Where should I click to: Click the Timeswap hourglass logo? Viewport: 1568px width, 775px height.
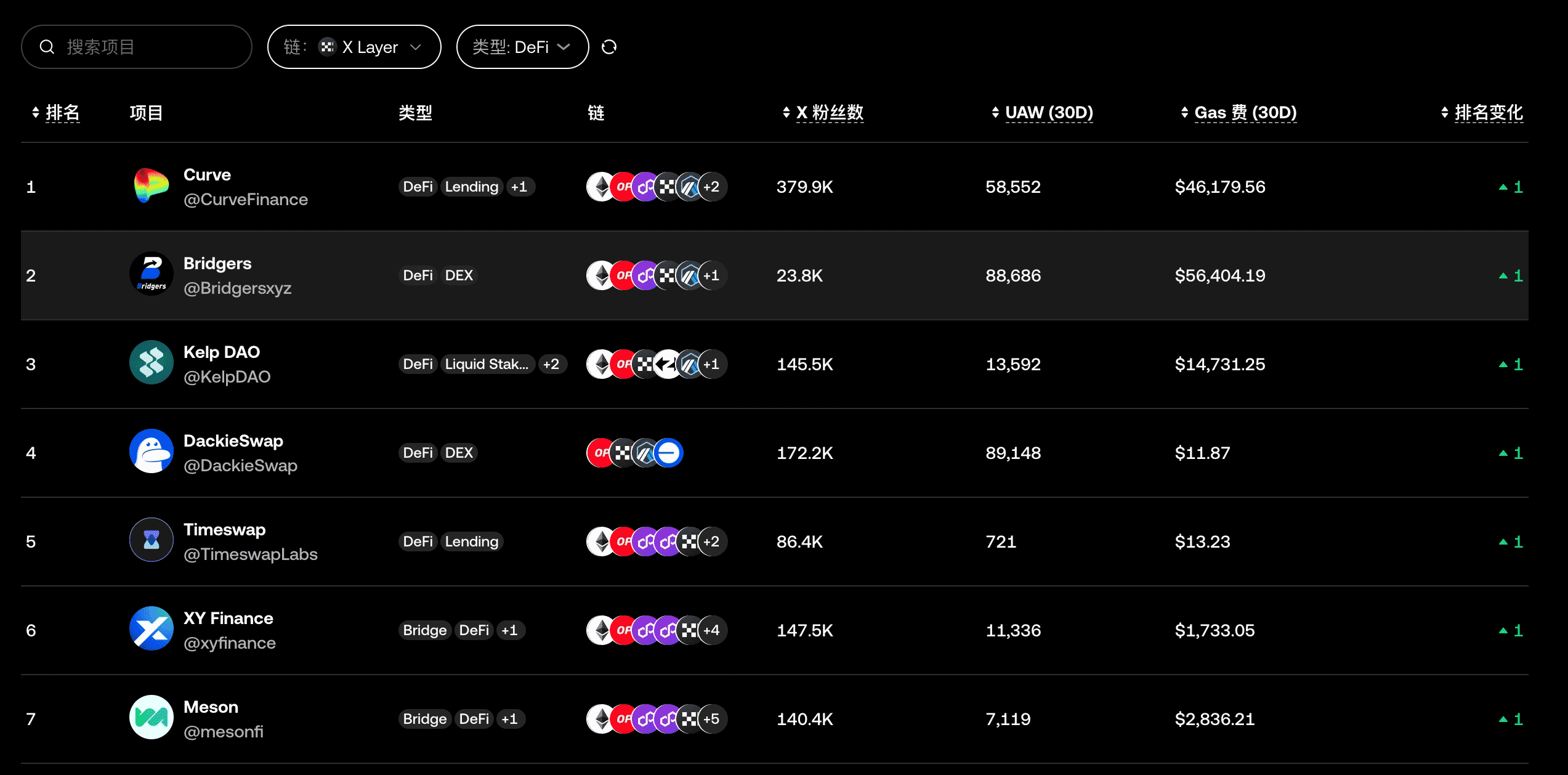pos(151,541)
